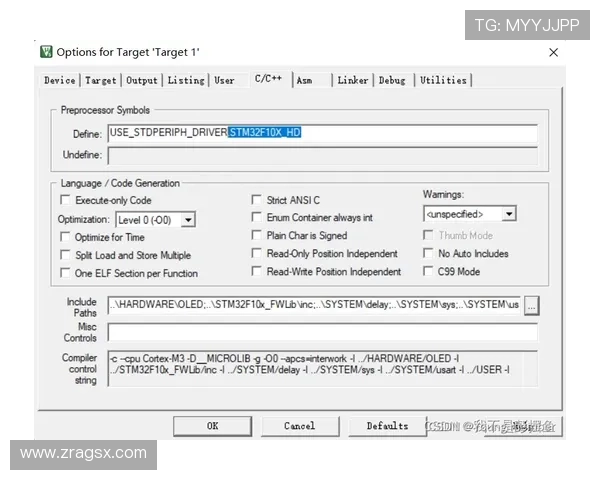Open the Warnings dropdown list

point(509,214)
